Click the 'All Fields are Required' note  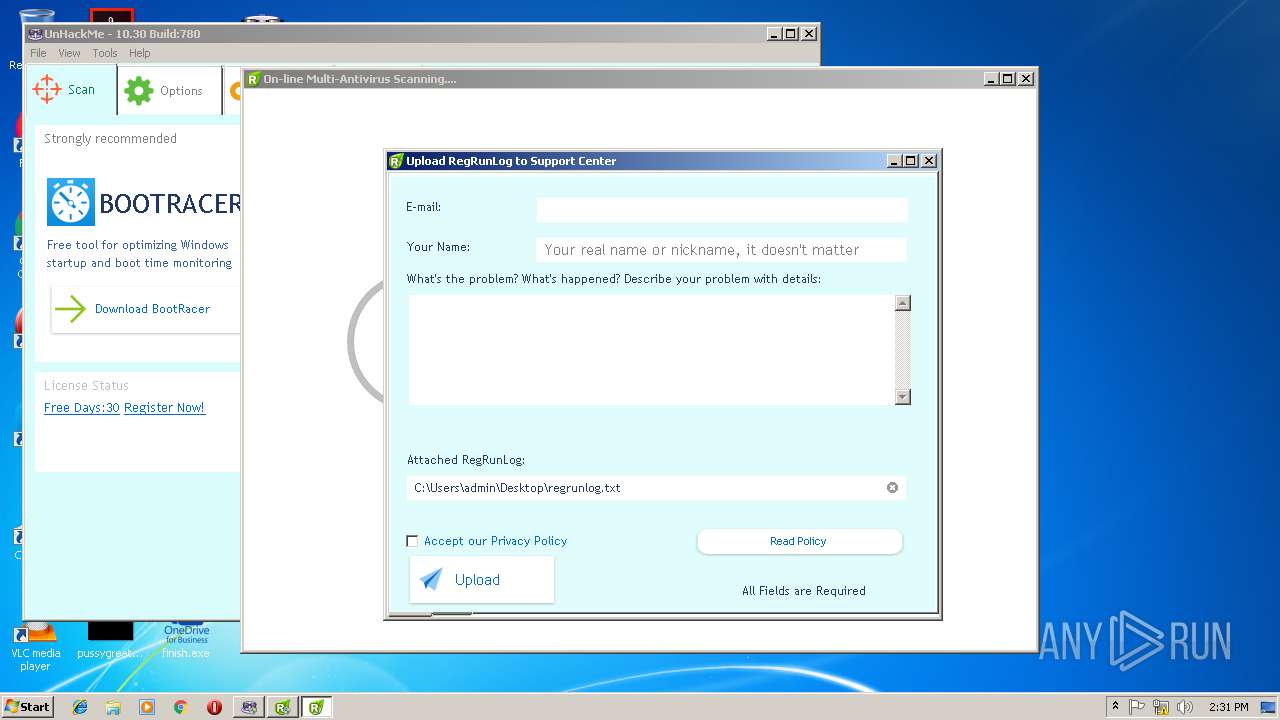pyautogui.click(x=804, y=591)
